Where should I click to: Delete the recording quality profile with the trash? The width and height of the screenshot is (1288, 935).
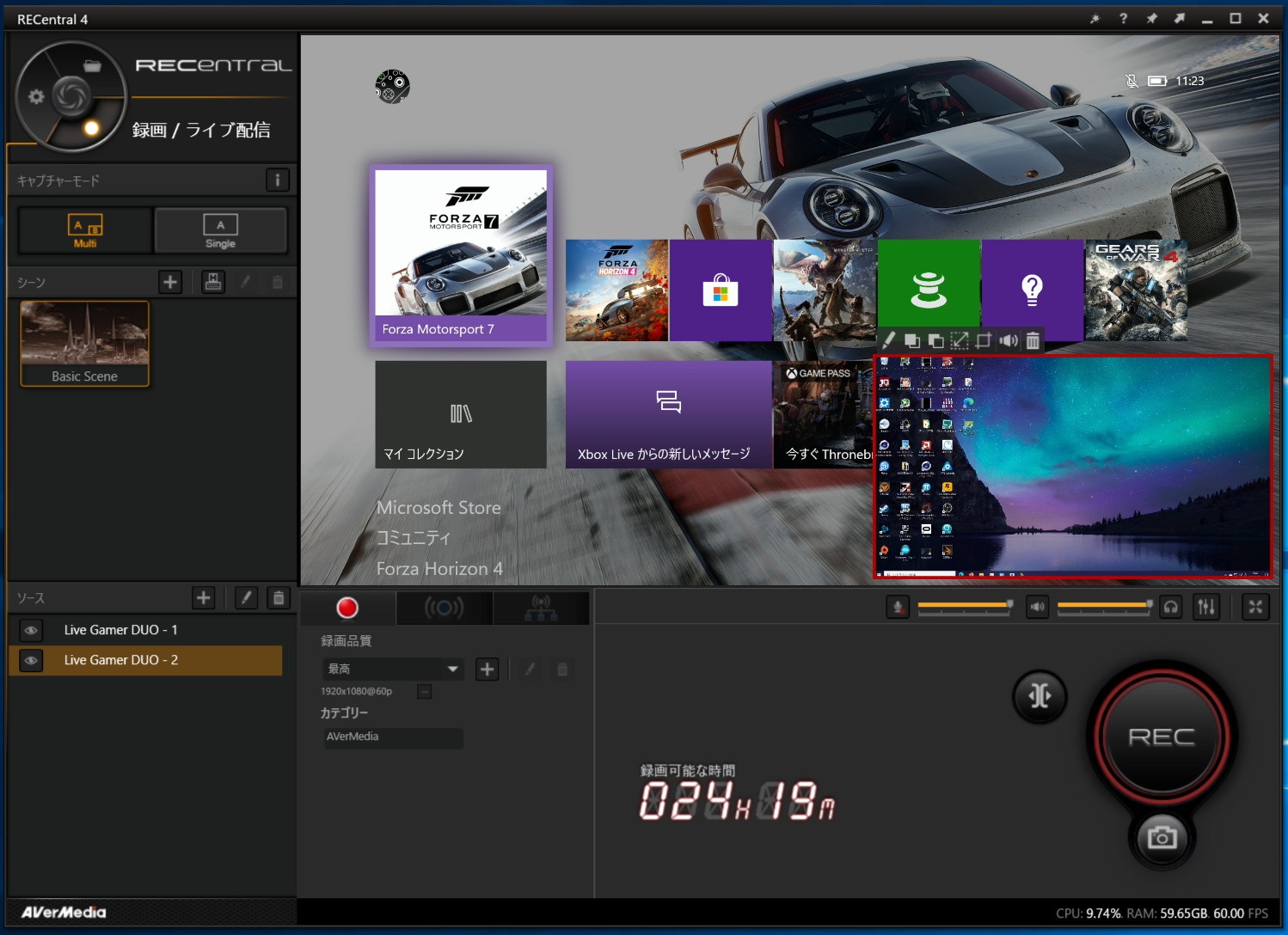pyautogui.click(x=562, y=669)
